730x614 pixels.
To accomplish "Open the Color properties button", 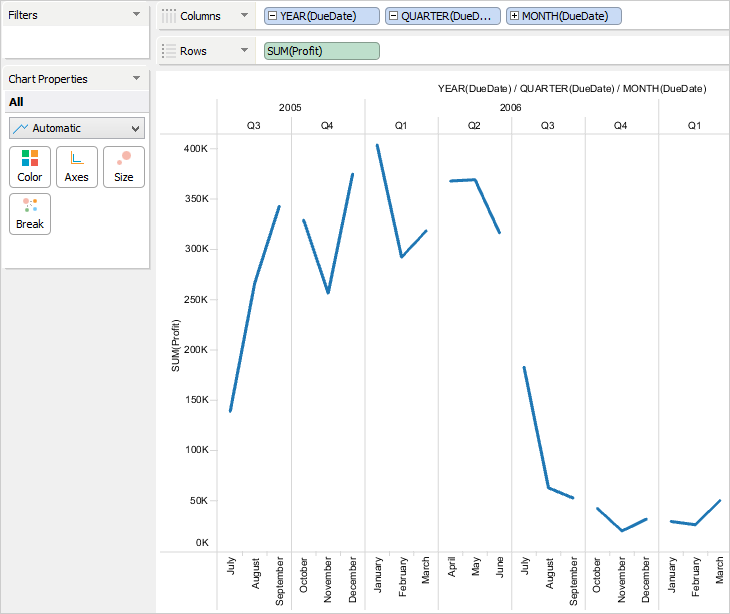I will click(x=30, y=167).
